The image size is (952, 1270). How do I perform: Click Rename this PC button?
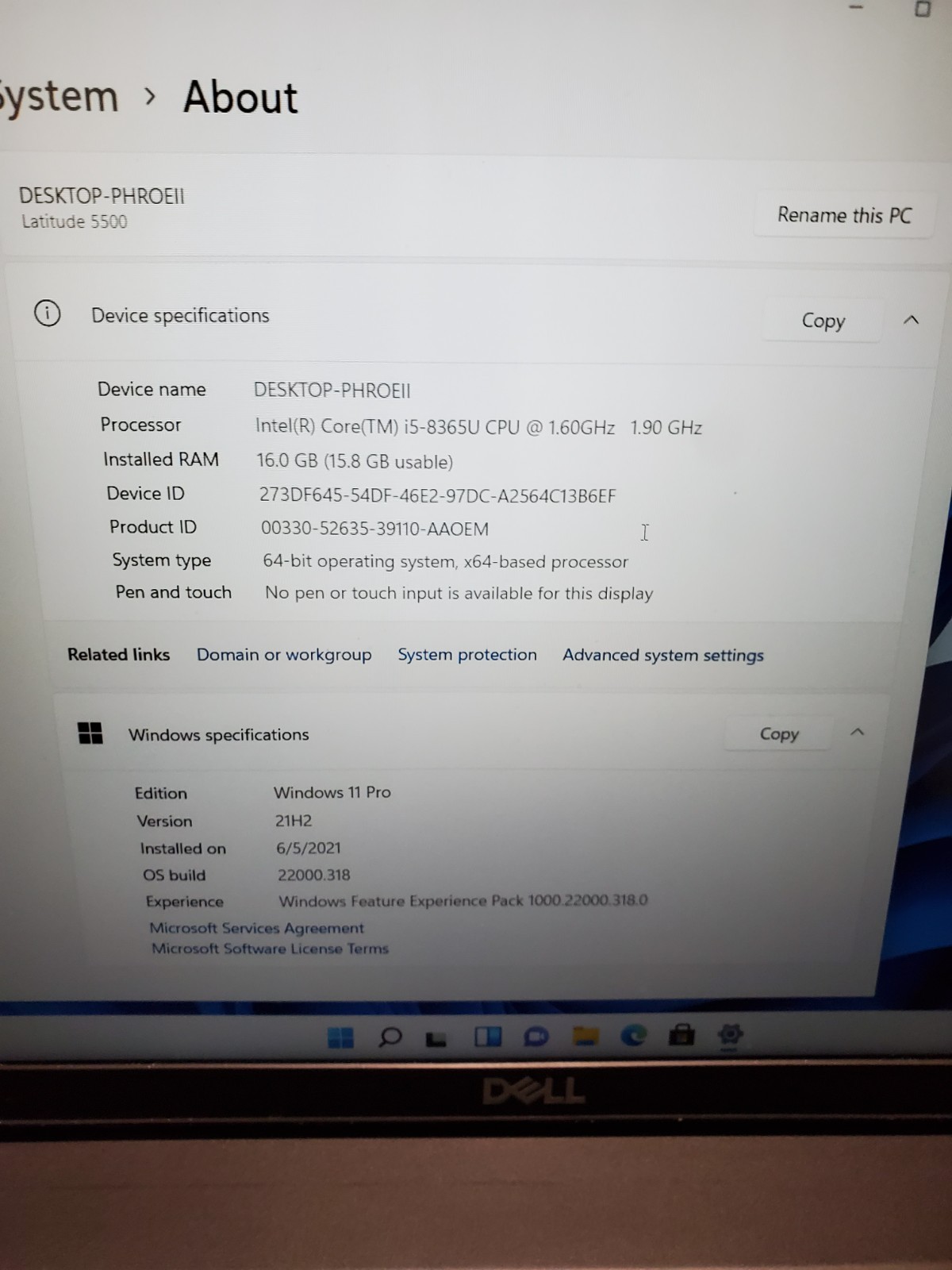click(x=844, y=215)
